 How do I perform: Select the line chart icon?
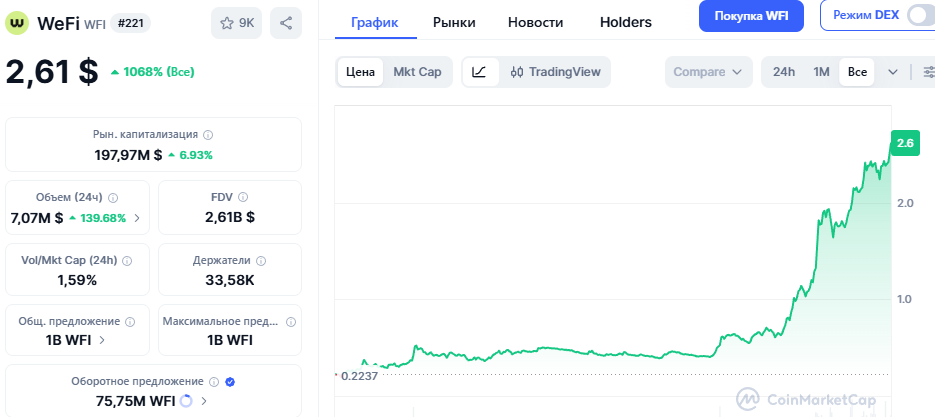pyautogui.click(x=480, y=72)
